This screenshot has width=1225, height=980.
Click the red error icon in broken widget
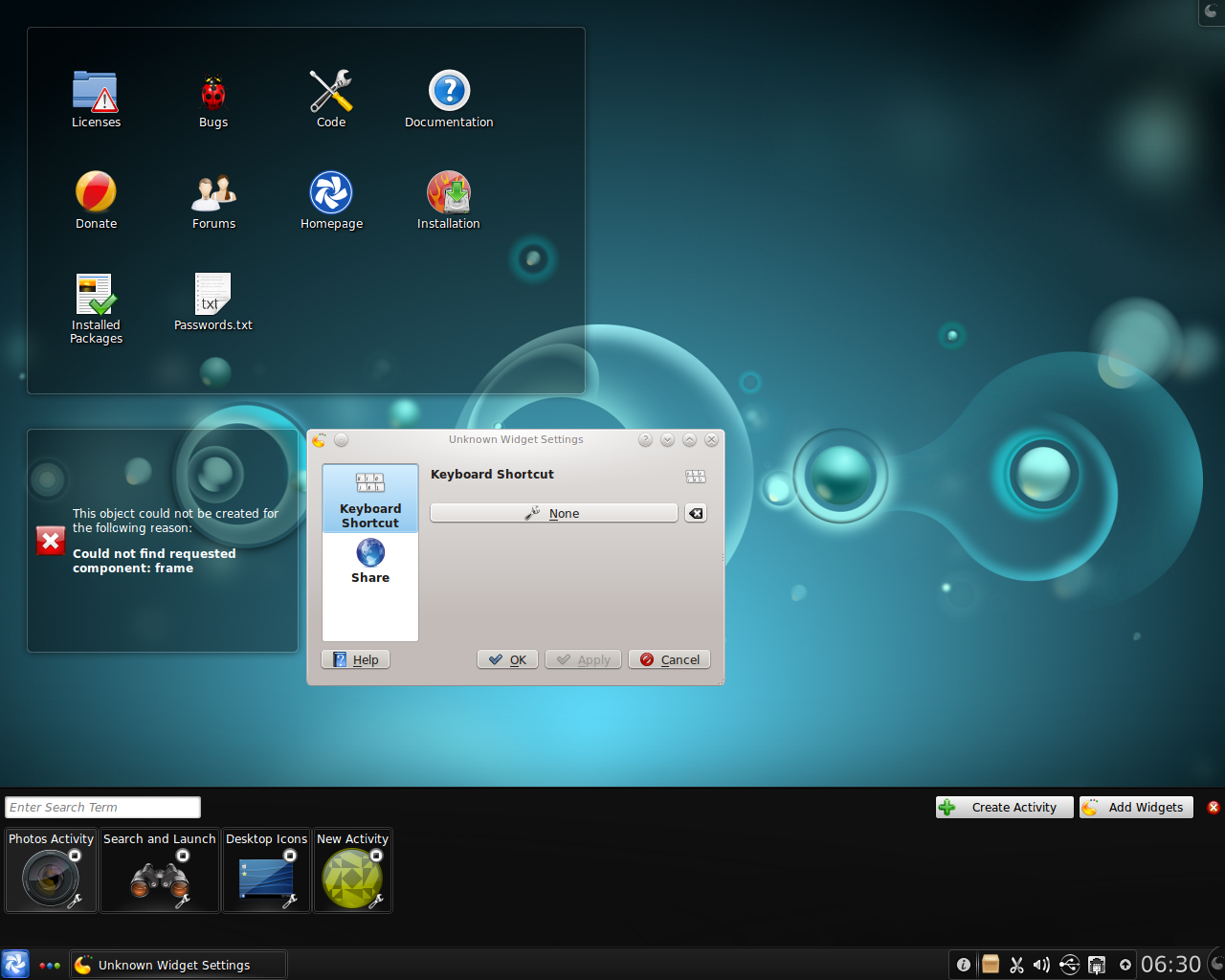coord(51,541)
